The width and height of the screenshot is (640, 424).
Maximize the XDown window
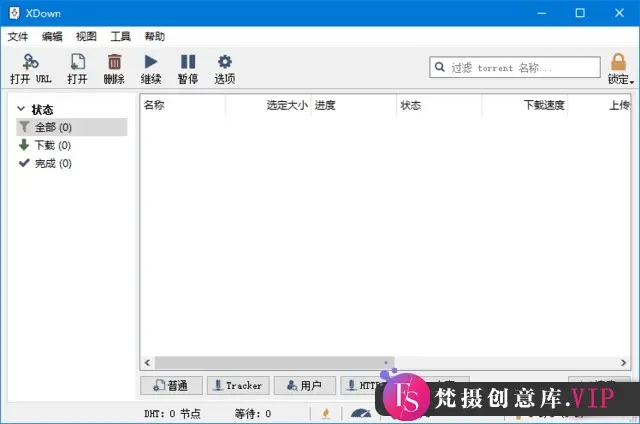tap(580, 13)
